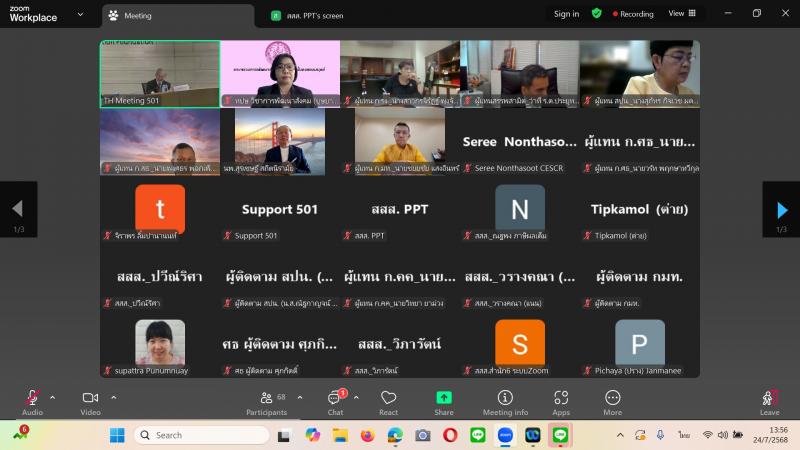Select Pichaya Janmanee 'P' avatar tile

tap(640, 344)
